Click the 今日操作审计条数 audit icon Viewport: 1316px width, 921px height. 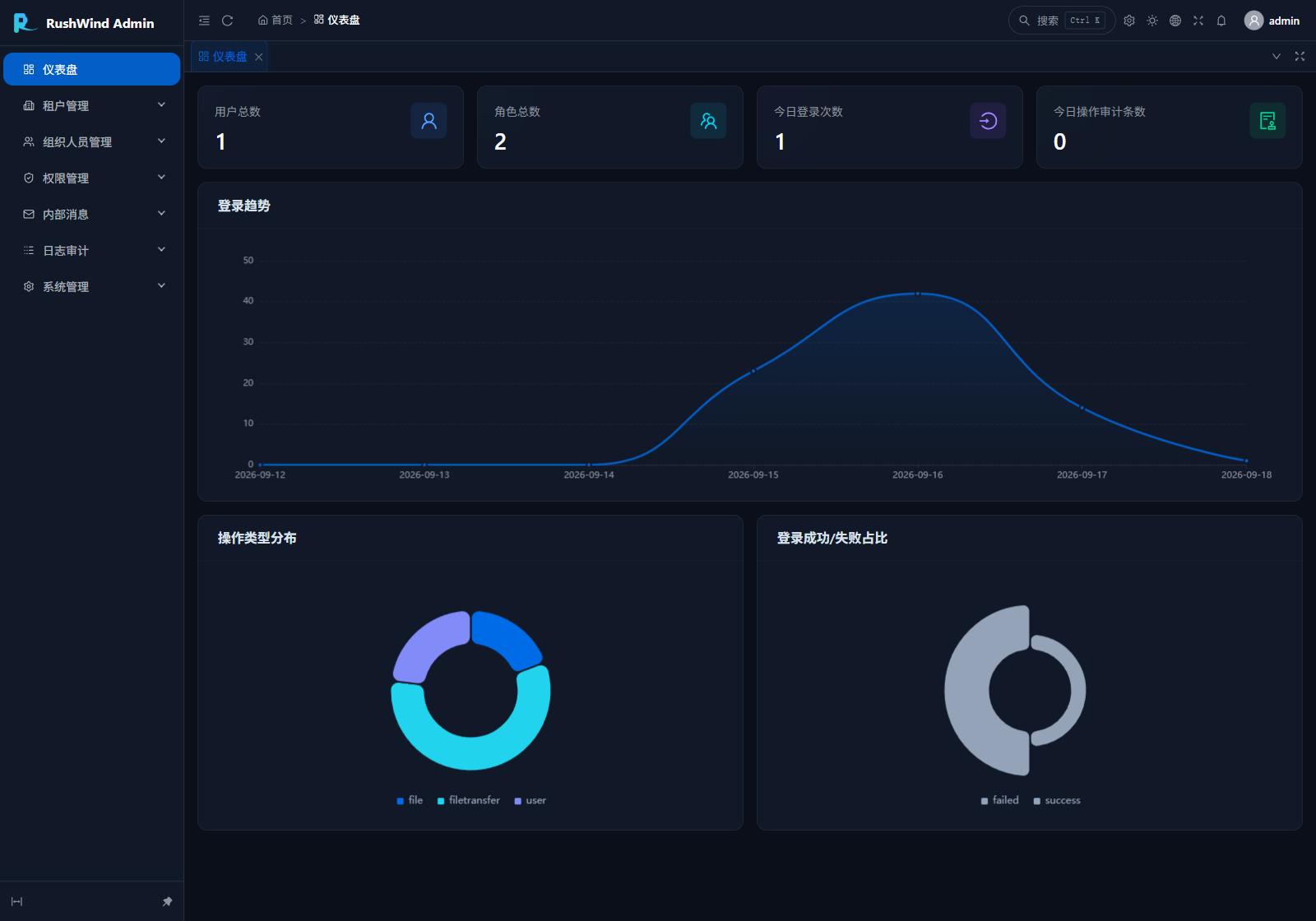point(1267,121)
